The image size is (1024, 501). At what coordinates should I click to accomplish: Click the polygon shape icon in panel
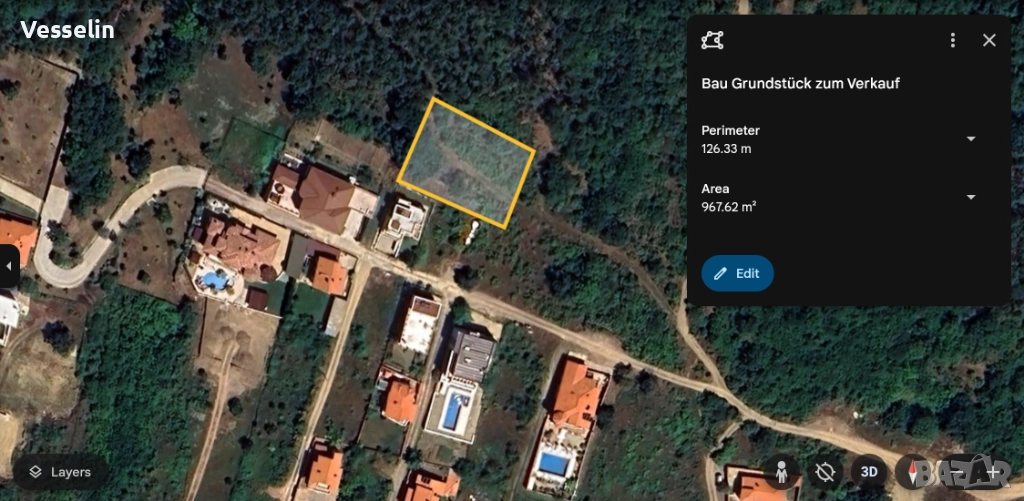[x=712, y=40]
